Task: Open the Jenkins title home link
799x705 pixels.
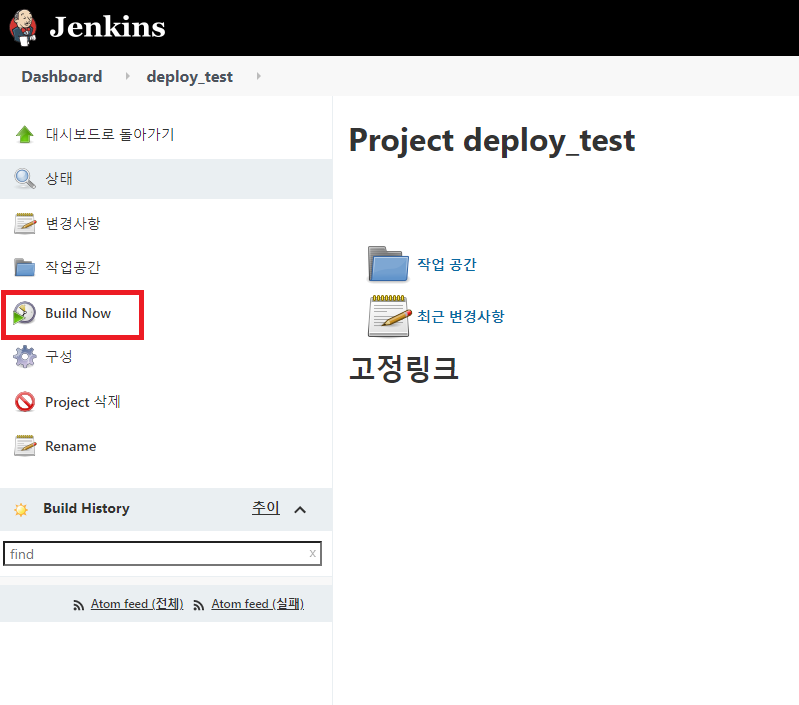Action: click(107, 26)
